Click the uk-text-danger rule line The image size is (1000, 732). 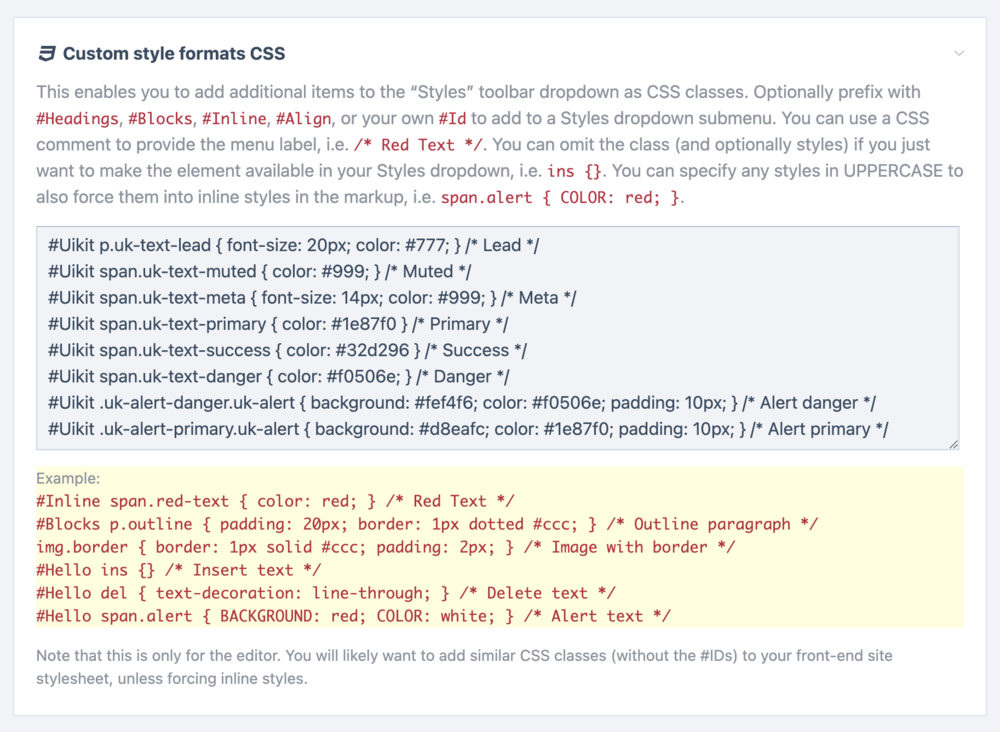pos(278,377)
